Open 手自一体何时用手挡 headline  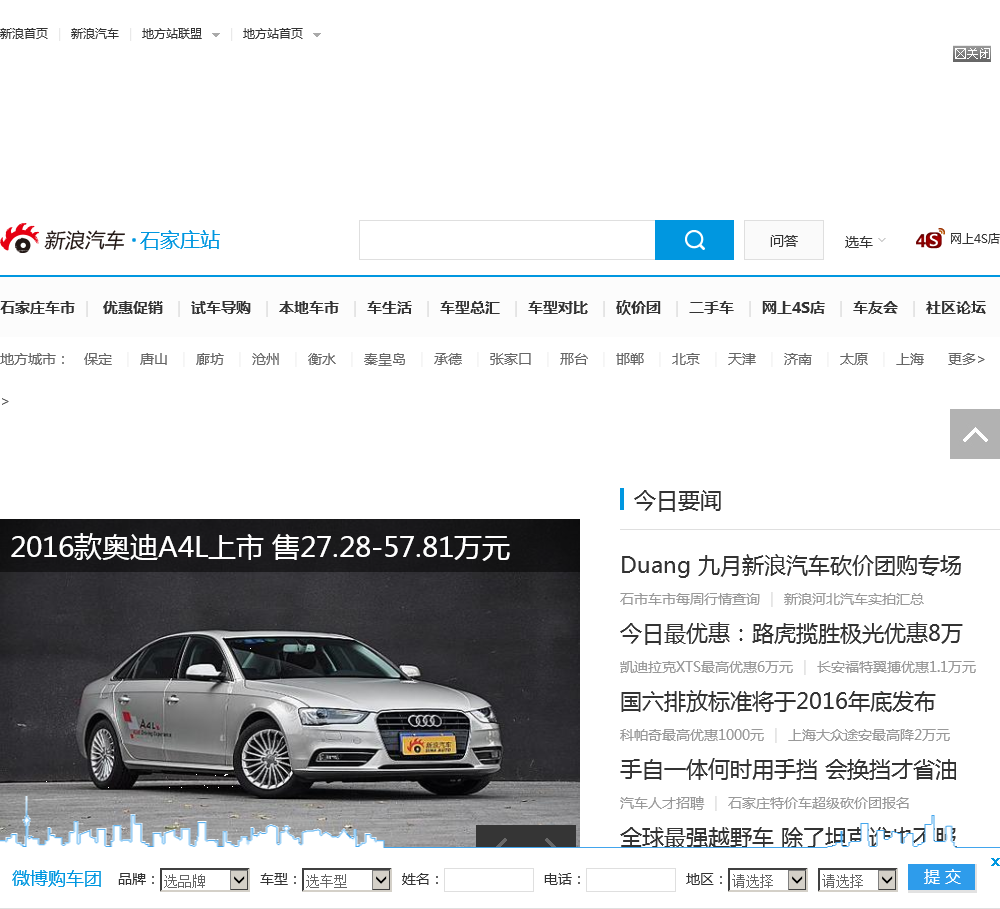(x=788, y=770)
